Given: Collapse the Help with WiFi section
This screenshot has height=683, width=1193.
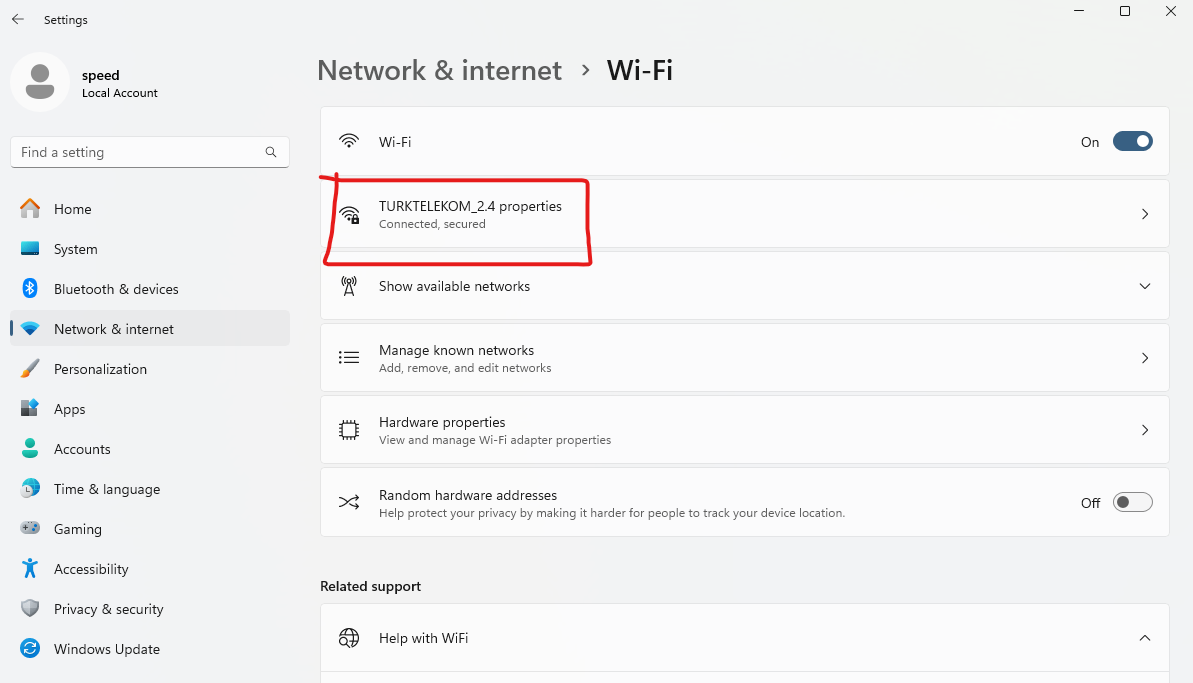Looking at the screenshot, I should click(x=1145, y=638).
